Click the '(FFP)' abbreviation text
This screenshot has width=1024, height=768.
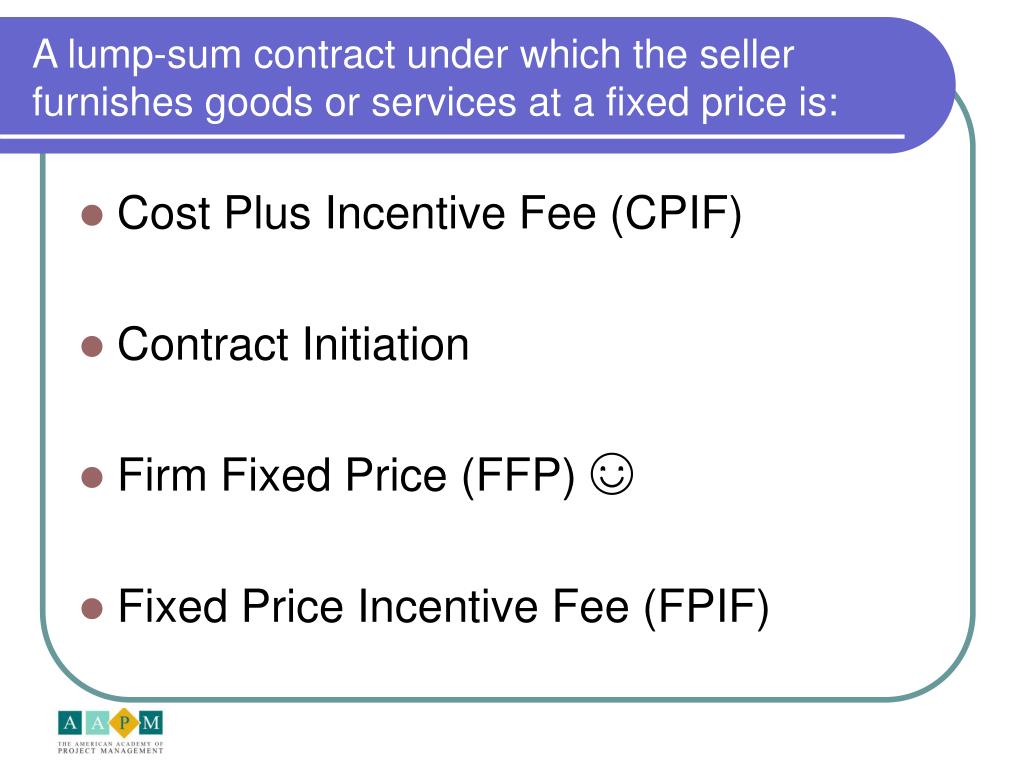tap(519, 476)
